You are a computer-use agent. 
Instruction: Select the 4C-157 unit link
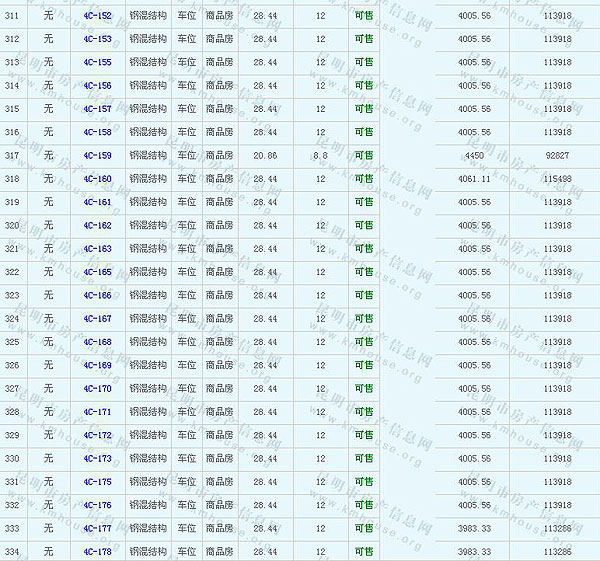click(97, 109)
